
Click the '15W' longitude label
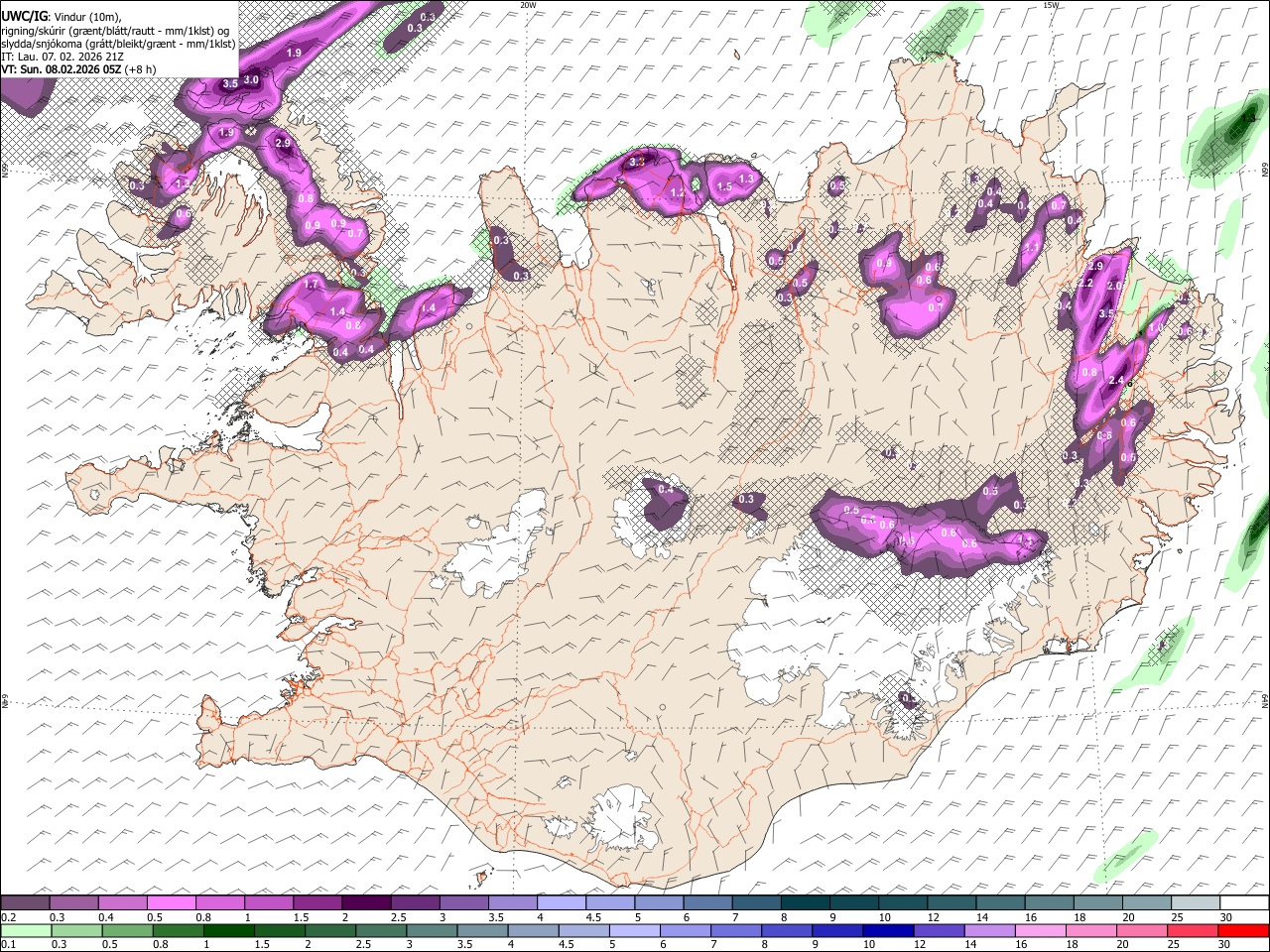[1051, 5]
